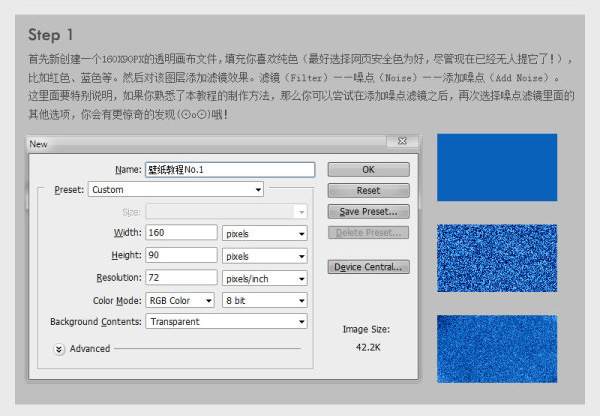Expand the Advanced section chevron
Image resolution: width=600 pixels, height=416 pixels.
(59, 349)
